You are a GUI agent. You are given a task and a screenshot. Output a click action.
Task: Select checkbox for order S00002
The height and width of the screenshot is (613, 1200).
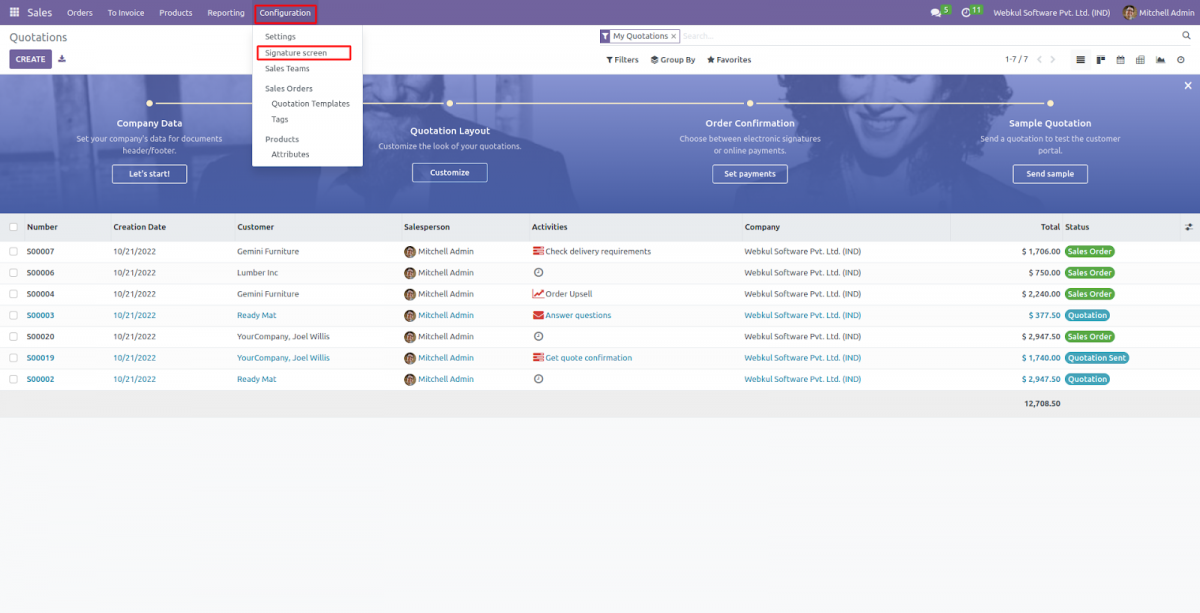click(14, 379)
